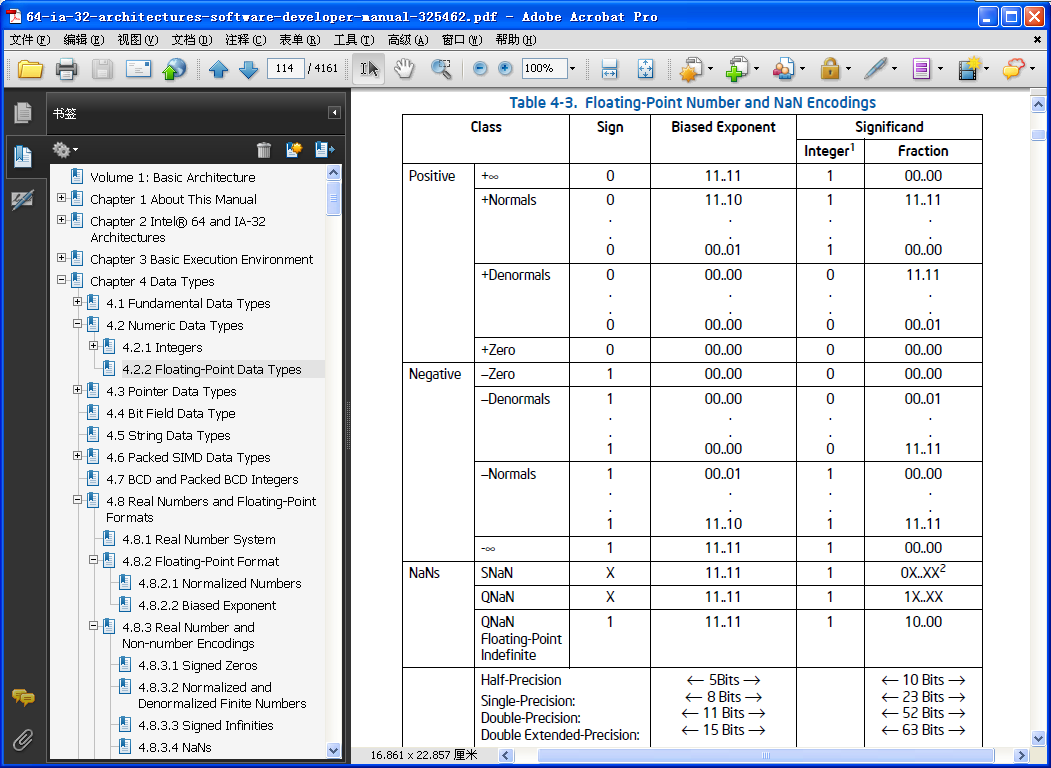Click the Fit Width scrolling icon
Image resolution: width=1051 pixels, height=768 pixels.
[609, 68]
